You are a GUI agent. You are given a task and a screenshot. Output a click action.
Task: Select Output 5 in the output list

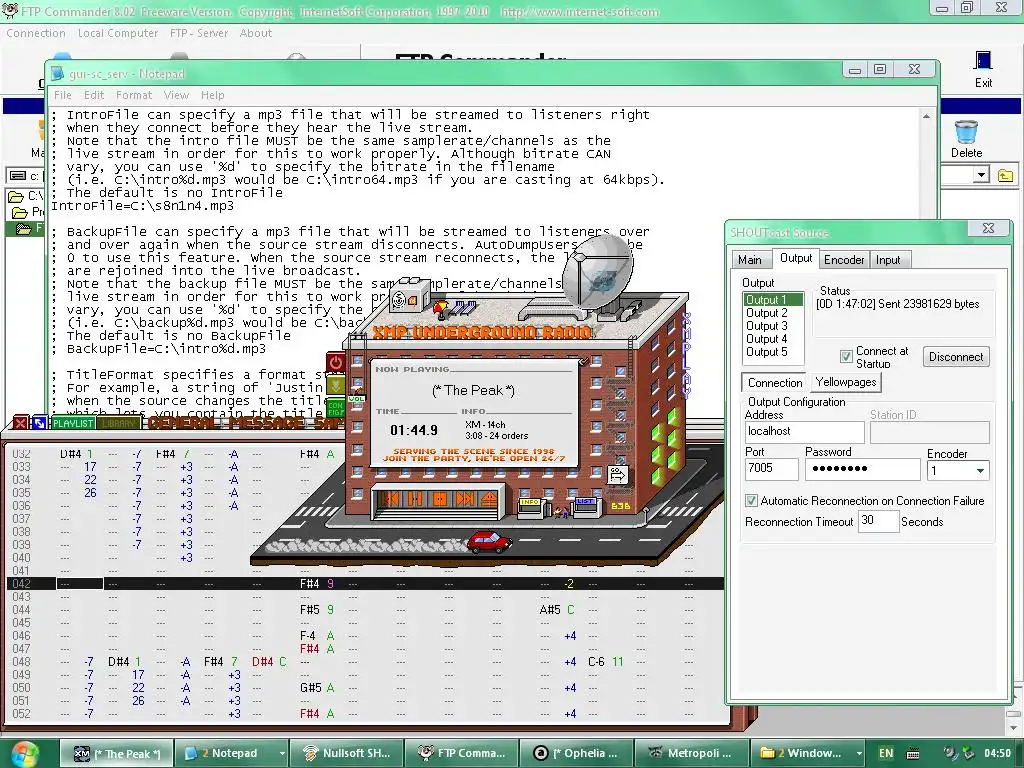click(x=773, y=352)
